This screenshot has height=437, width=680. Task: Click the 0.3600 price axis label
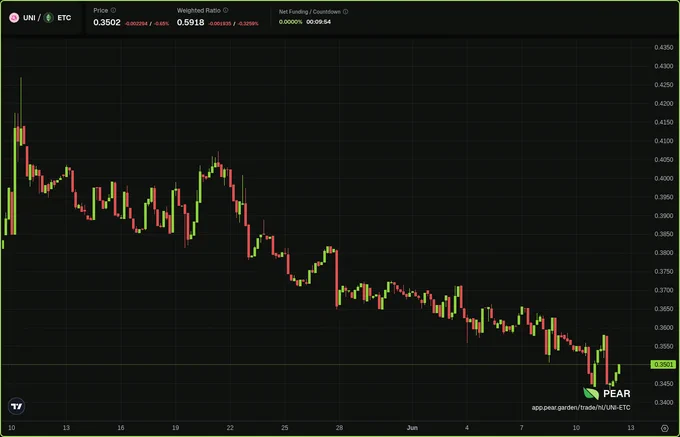(664, 327)
